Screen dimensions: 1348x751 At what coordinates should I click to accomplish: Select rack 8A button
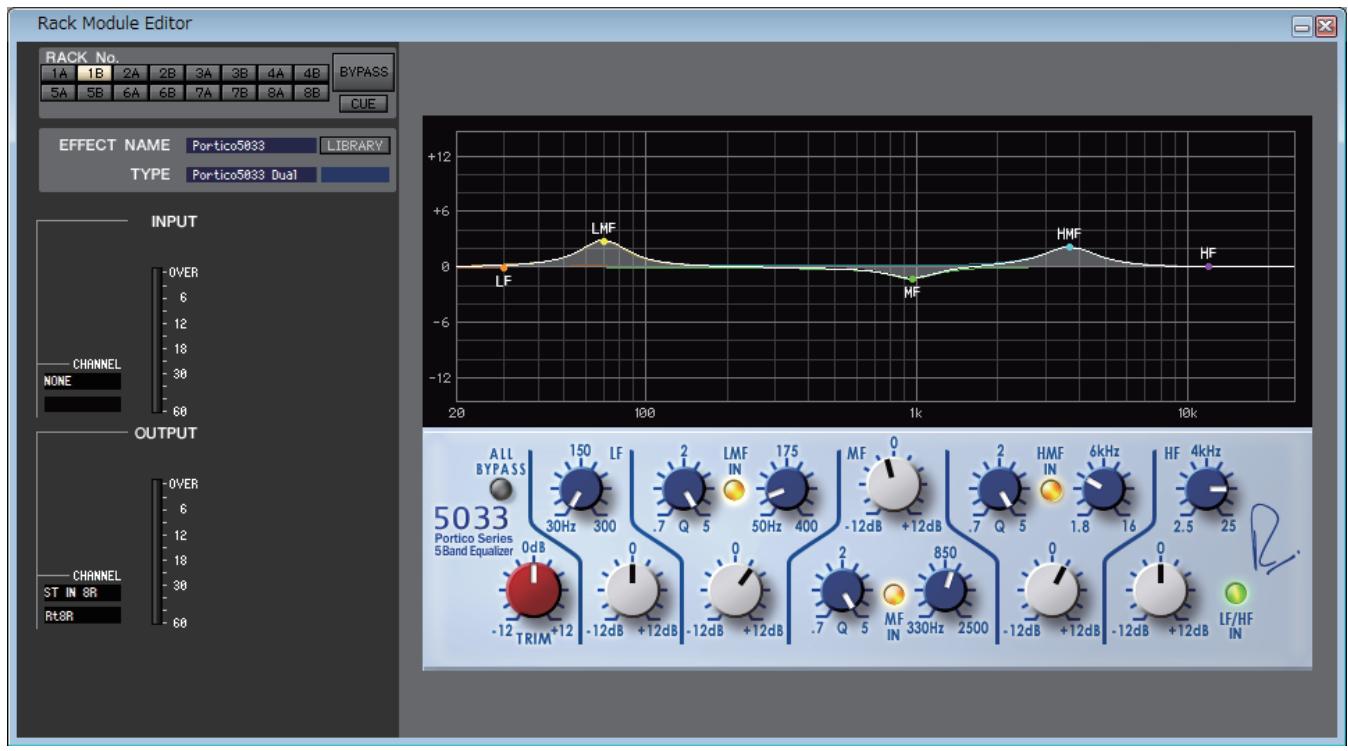click(x=276, y=90)
